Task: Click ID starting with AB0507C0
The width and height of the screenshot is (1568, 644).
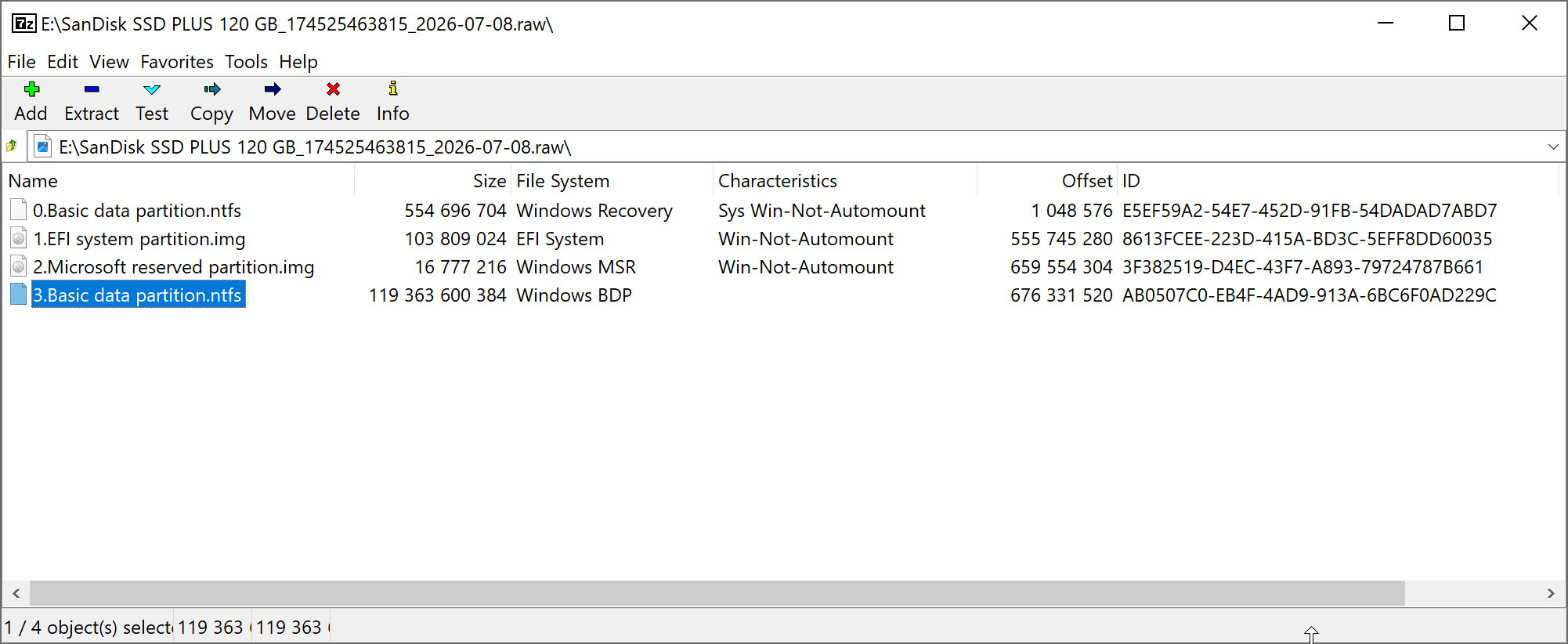Action: click(x=1310, y=295)
